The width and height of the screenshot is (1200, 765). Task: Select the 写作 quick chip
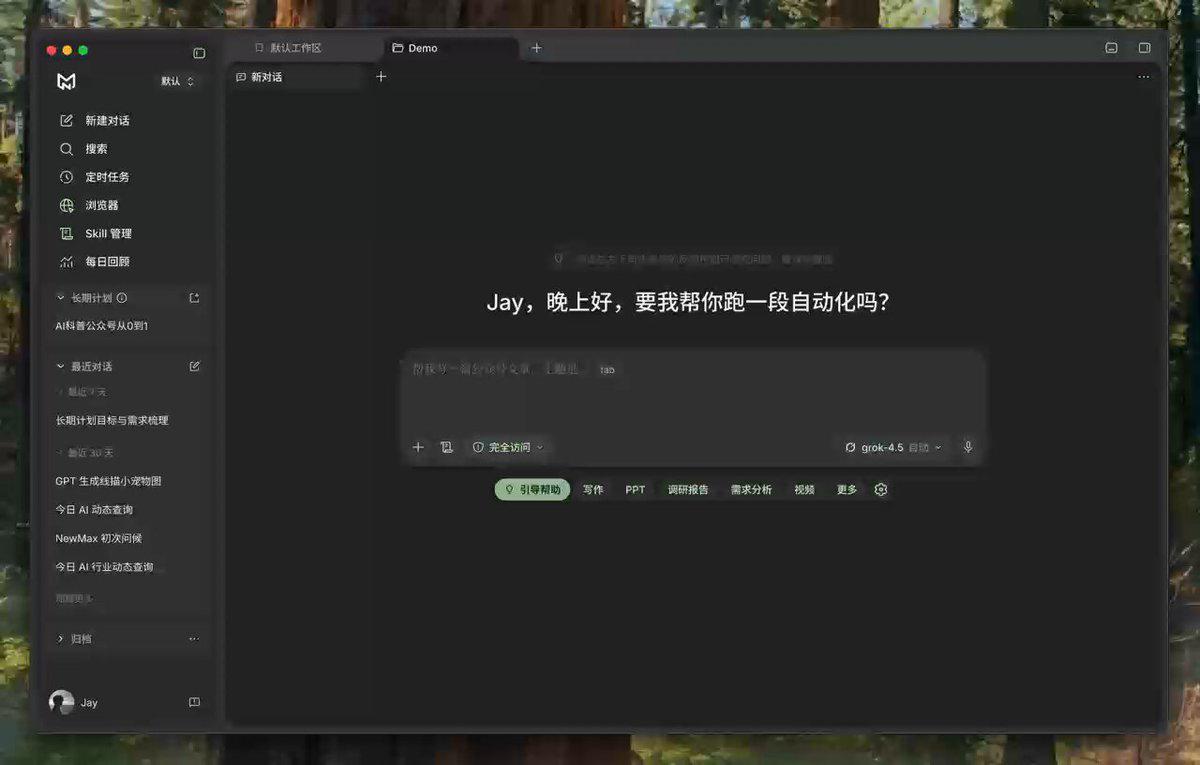593,490
